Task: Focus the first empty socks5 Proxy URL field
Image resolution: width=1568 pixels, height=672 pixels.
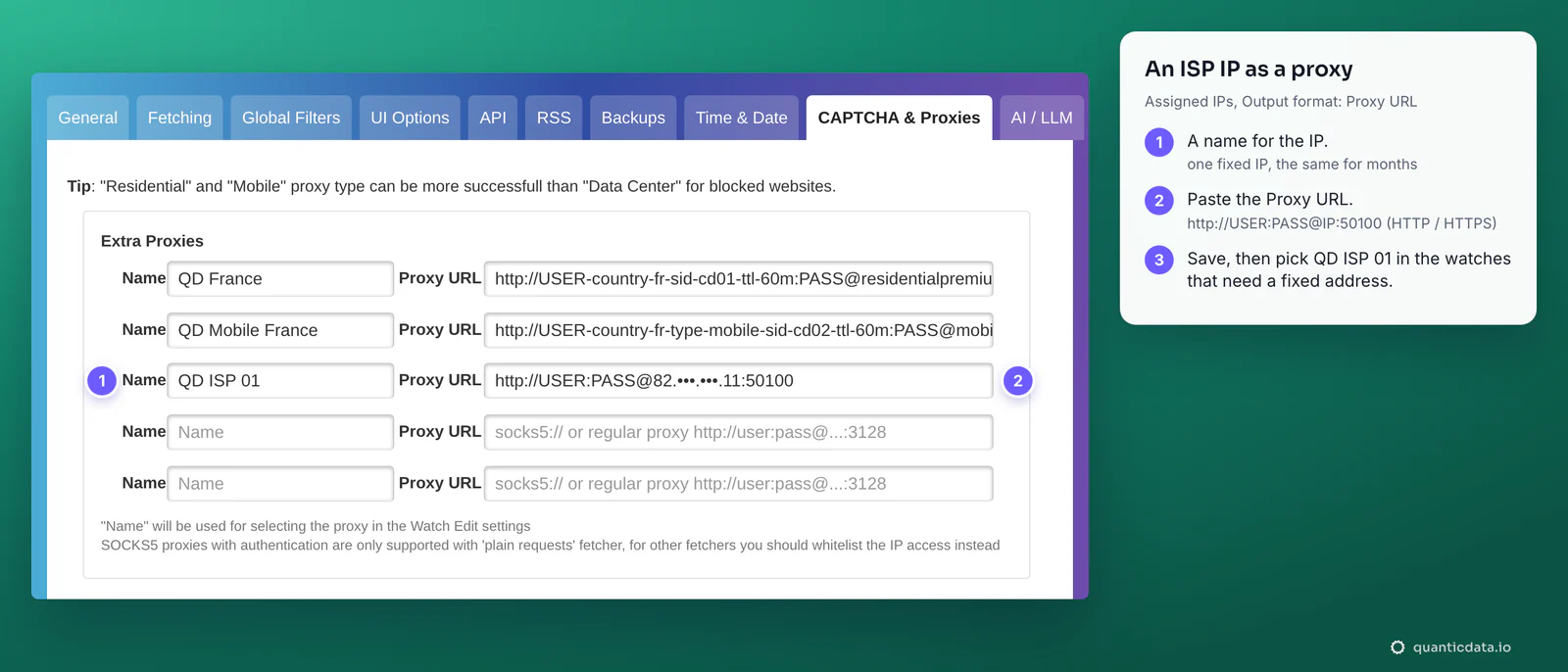Action: tap(739, 432)
